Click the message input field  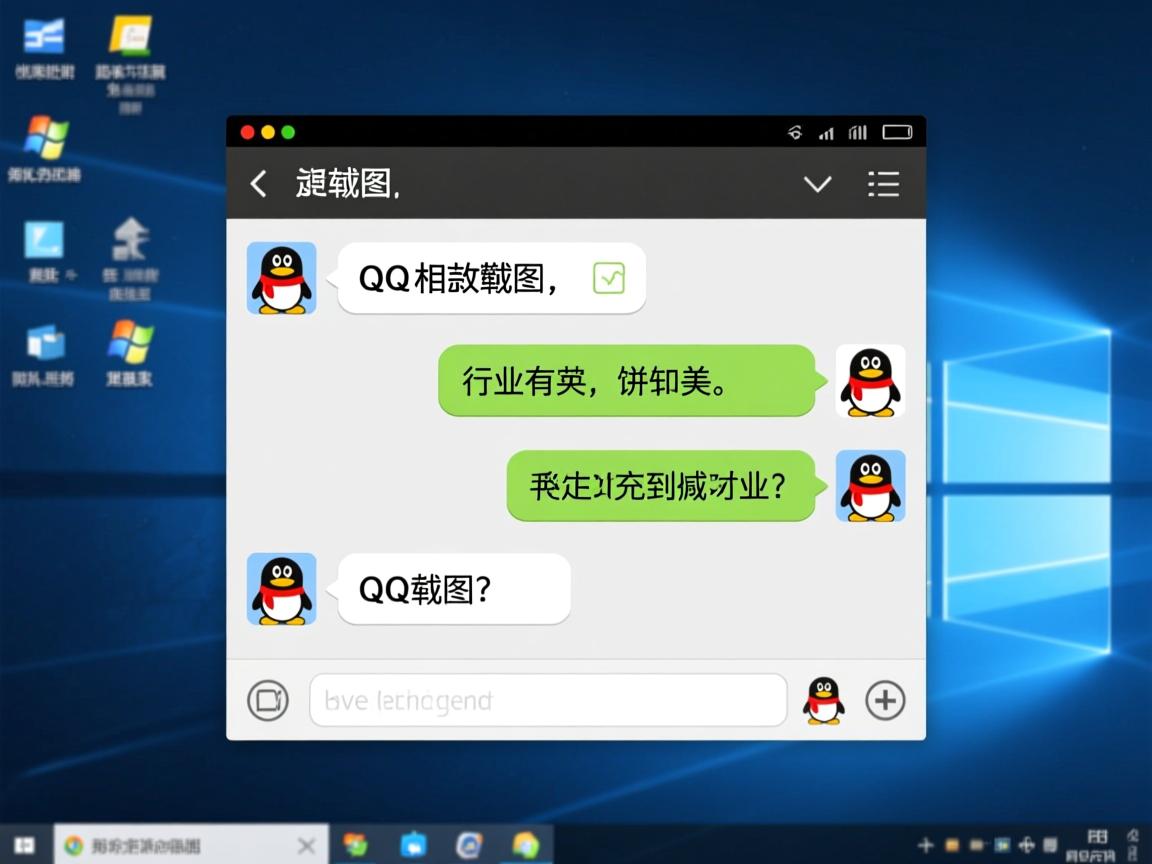pyautogui.click(x=548, y=700)
